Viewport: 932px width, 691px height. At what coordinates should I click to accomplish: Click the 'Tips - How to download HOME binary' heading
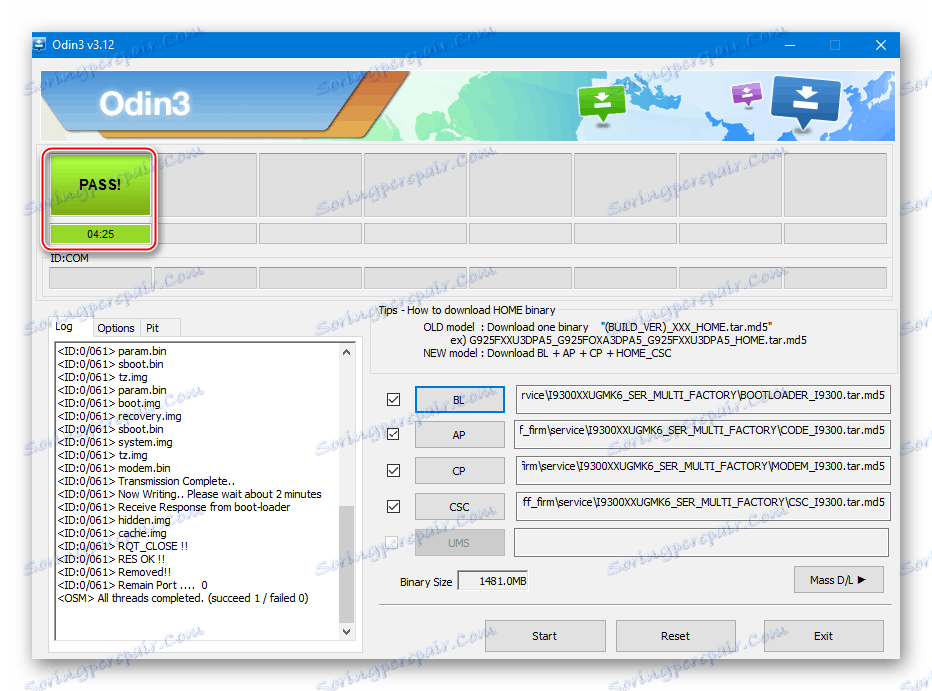click(467, 310)
